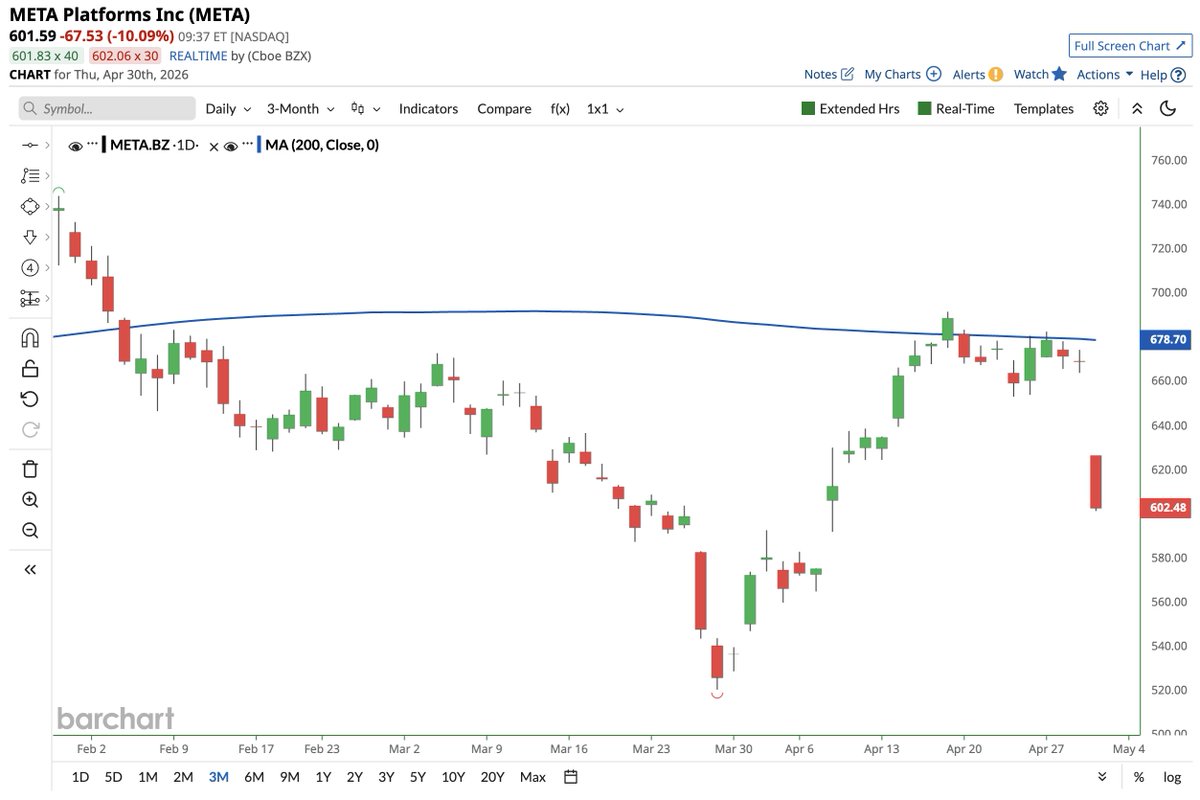Click the blue 678.70 MA price label
Screen dimensions: 1200x800
(x=1165, y=340)
